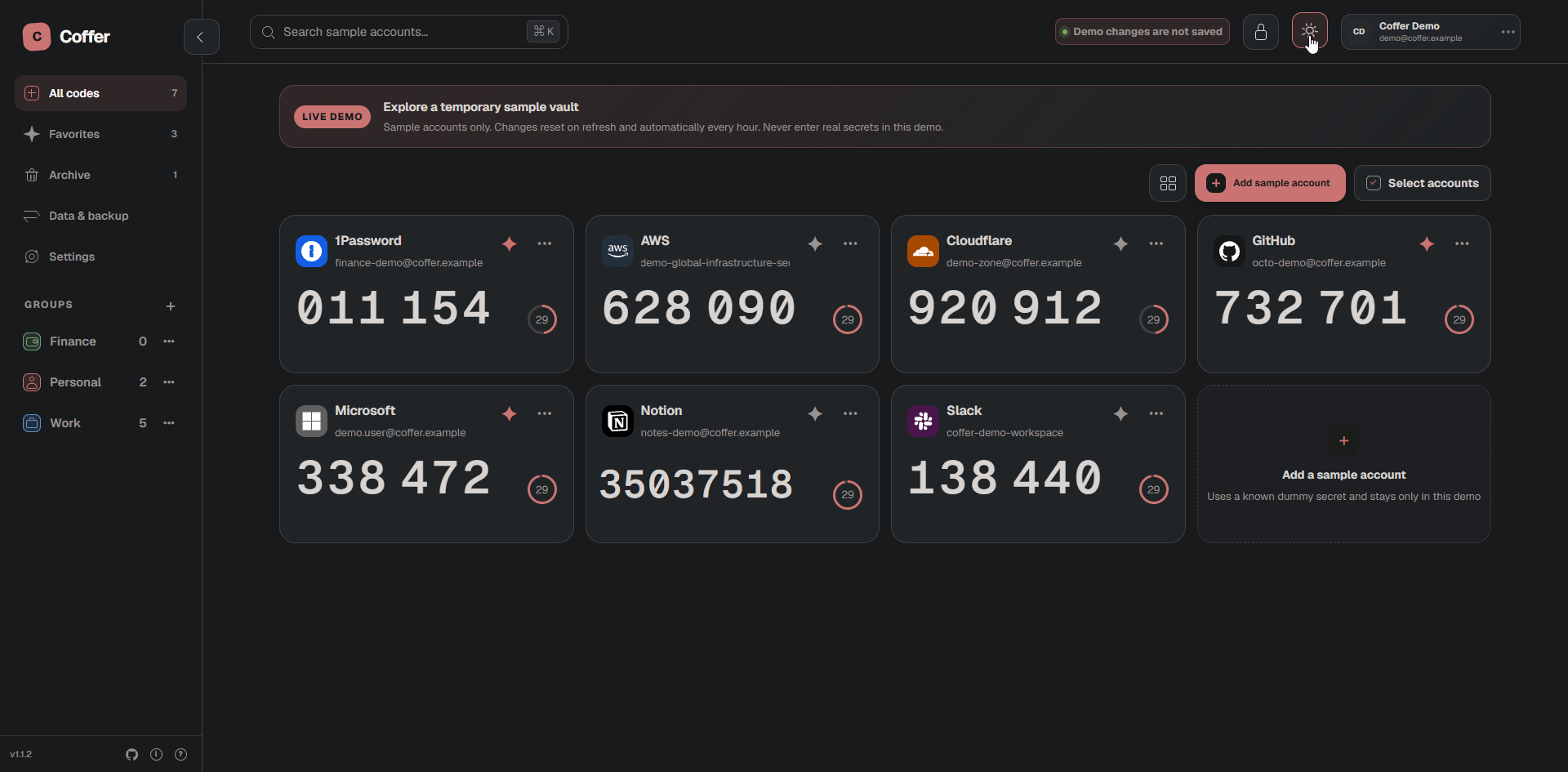Focus the Search sample accounts field
1568x772 pixels.
coord(408,32)
